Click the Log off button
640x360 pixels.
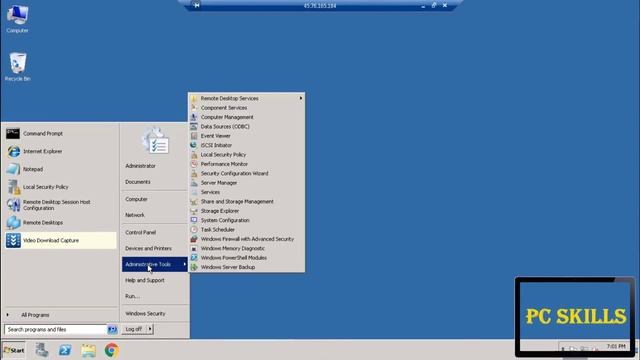tap(134, 329)
